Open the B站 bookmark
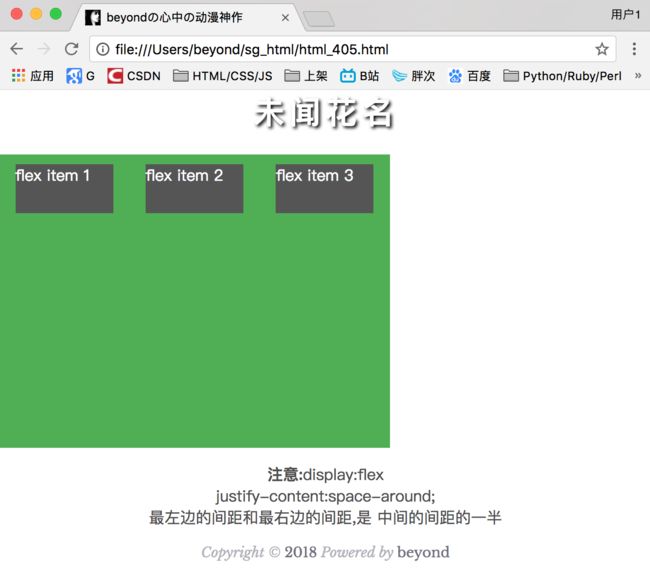This screenshot has width=650, height=571. pos(359,76)
